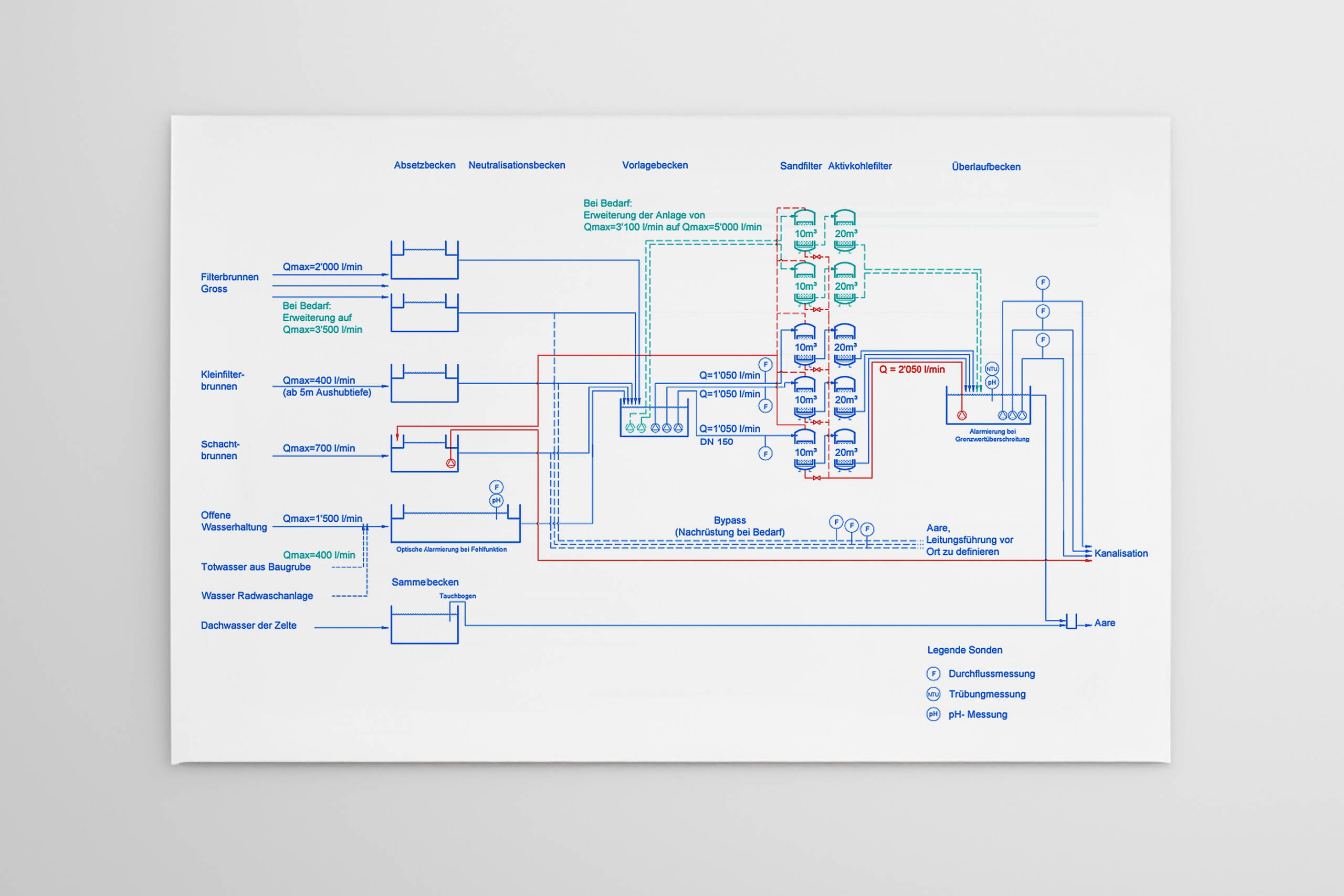Select the Vorlagebecken heading
1344x896 pixels.
(x=655, y=165)
